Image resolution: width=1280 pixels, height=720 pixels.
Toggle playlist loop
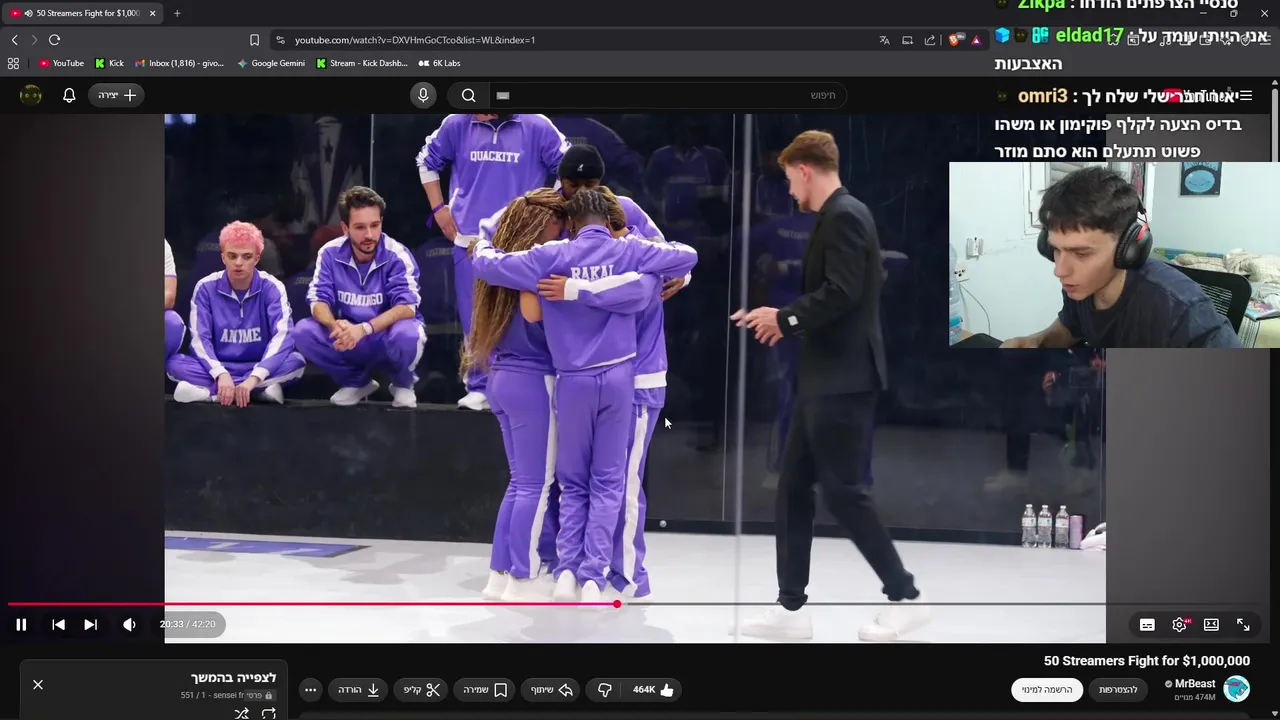tap(269, 713)
